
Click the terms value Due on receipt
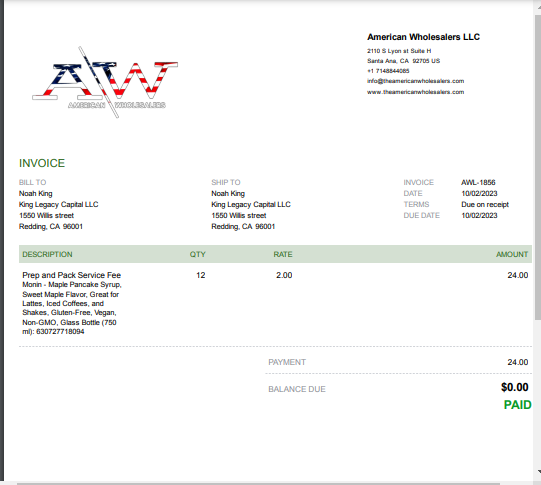(485, 205)
